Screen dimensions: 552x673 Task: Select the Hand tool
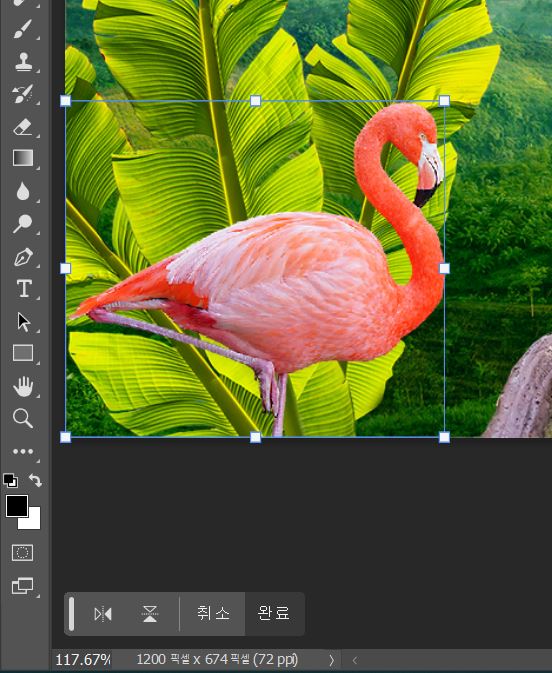[x=23, y=386]
